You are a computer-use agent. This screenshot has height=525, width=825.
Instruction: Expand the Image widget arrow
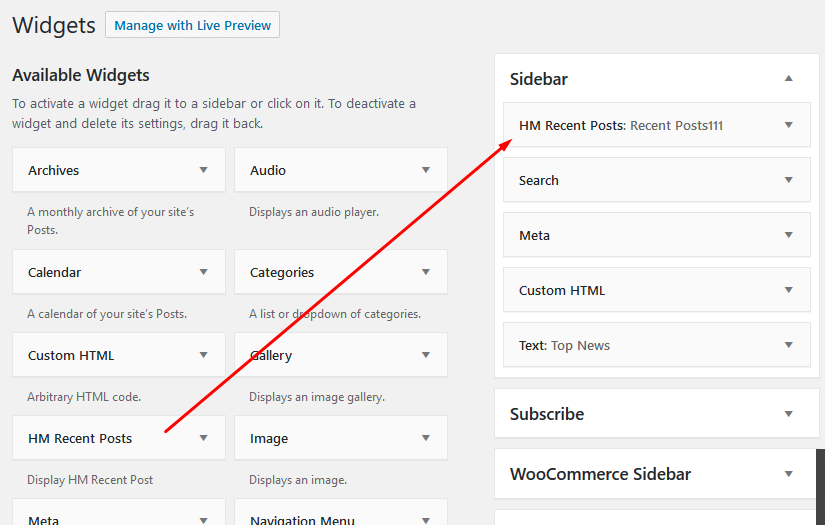tap(426, 438)
